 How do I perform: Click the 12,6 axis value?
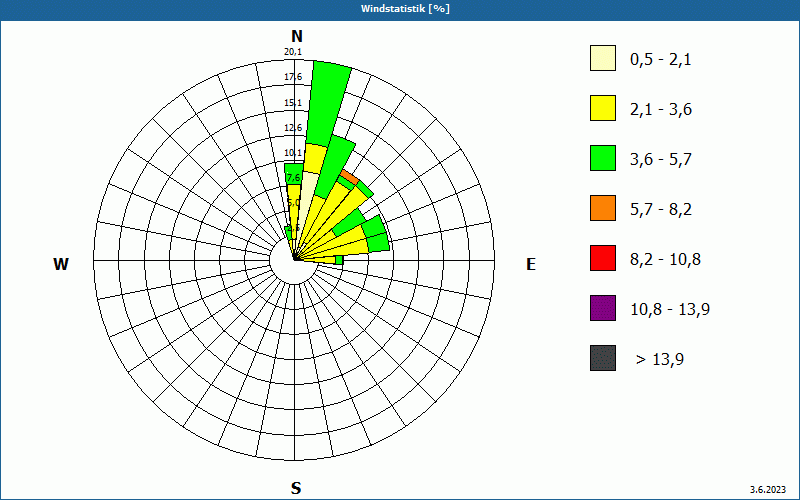click(x=293, y=128)
